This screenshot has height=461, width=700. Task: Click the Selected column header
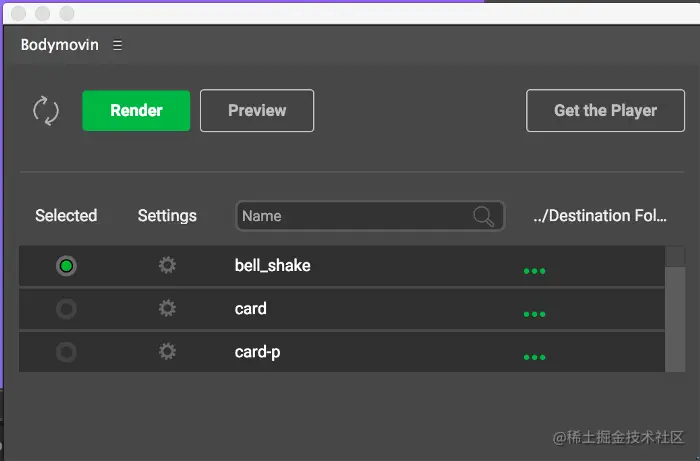[66, 216]
